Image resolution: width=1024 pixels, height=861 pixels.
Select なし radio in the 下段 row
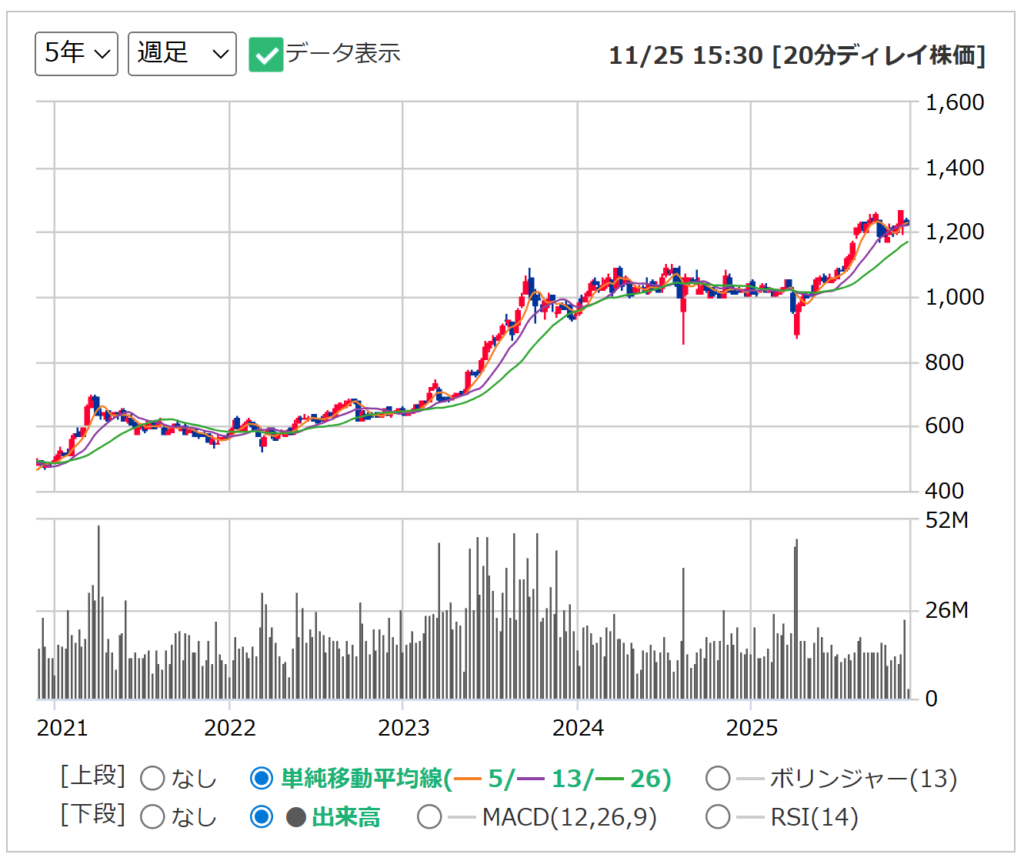click(153, 817)
